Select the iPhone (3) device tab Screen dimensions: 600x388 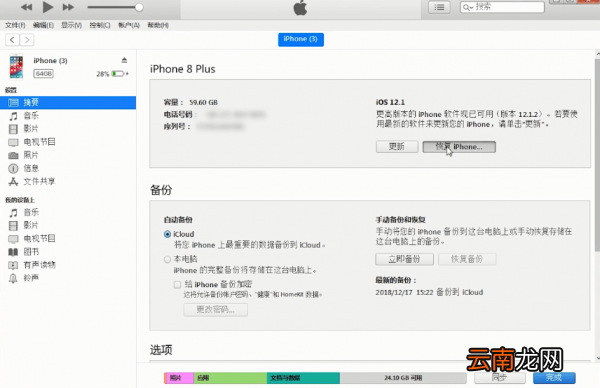click(301, 39)
